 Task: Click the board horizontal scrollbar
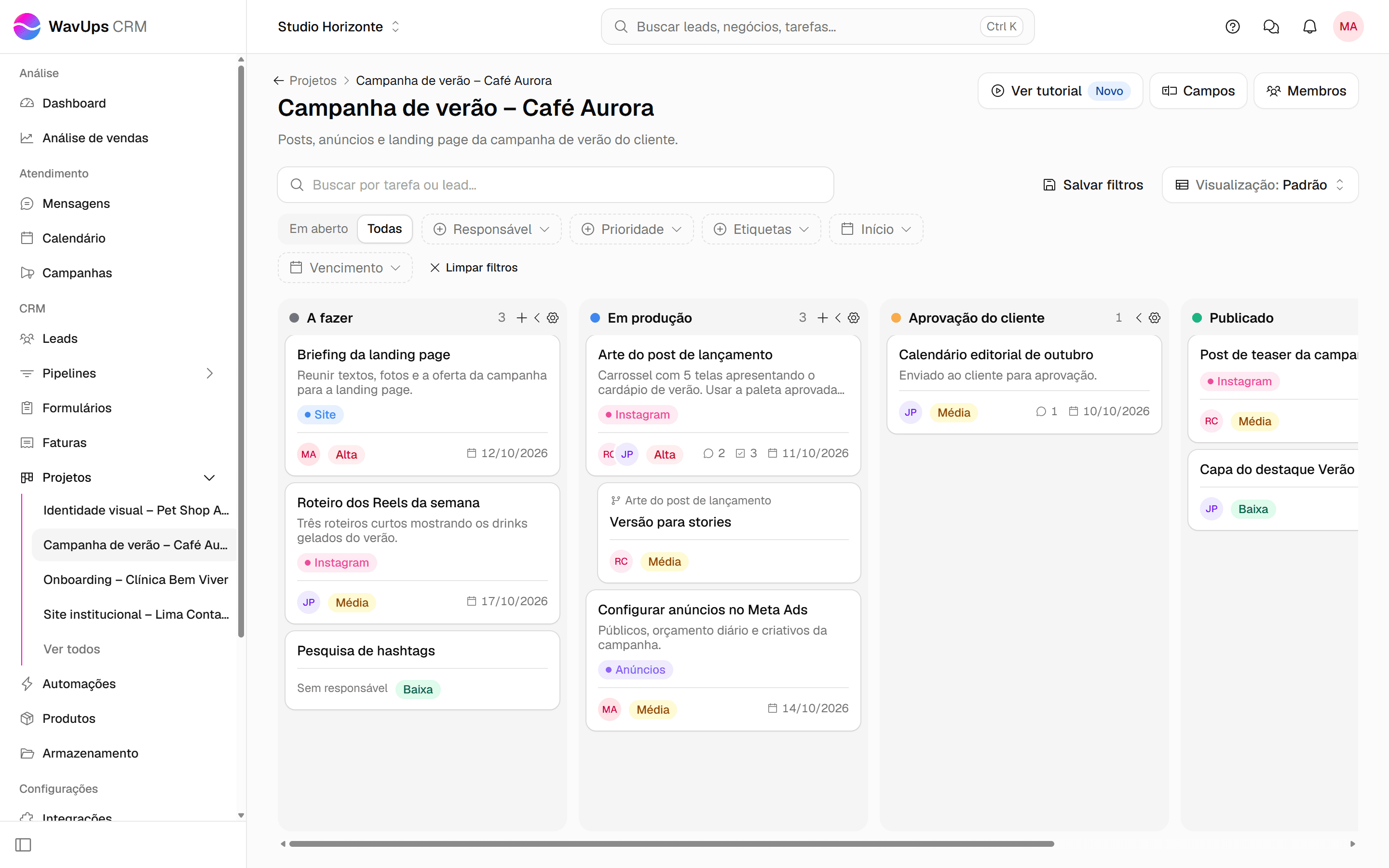[x=671, y=844]
